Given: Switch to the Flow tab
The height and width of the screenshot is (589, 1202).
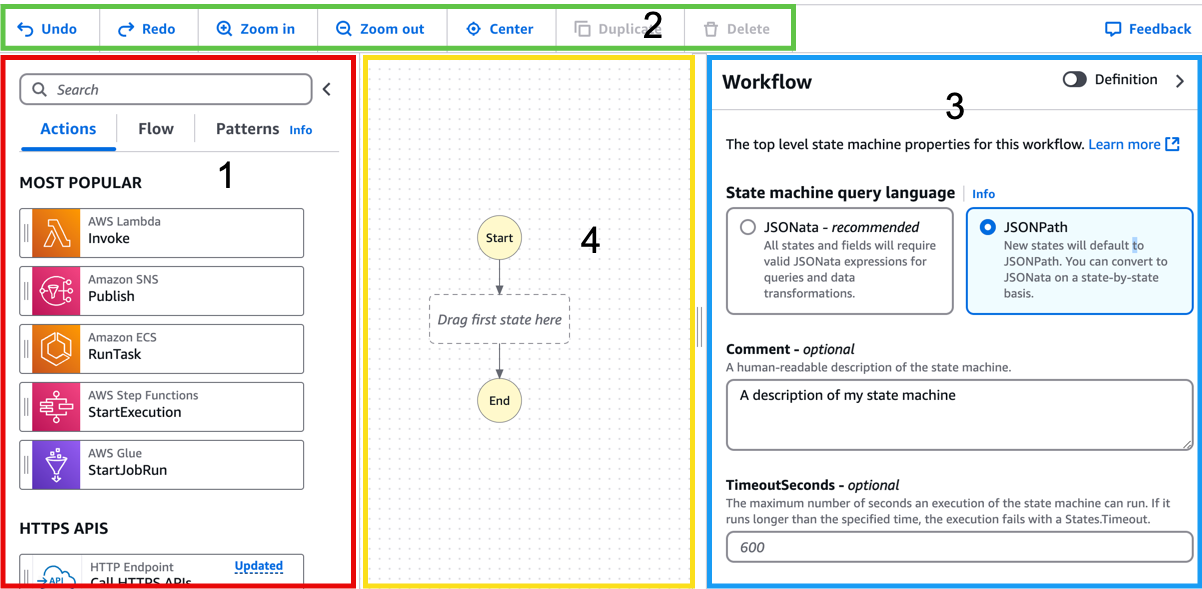Looking at the screenshot, I should coord(156,129).
